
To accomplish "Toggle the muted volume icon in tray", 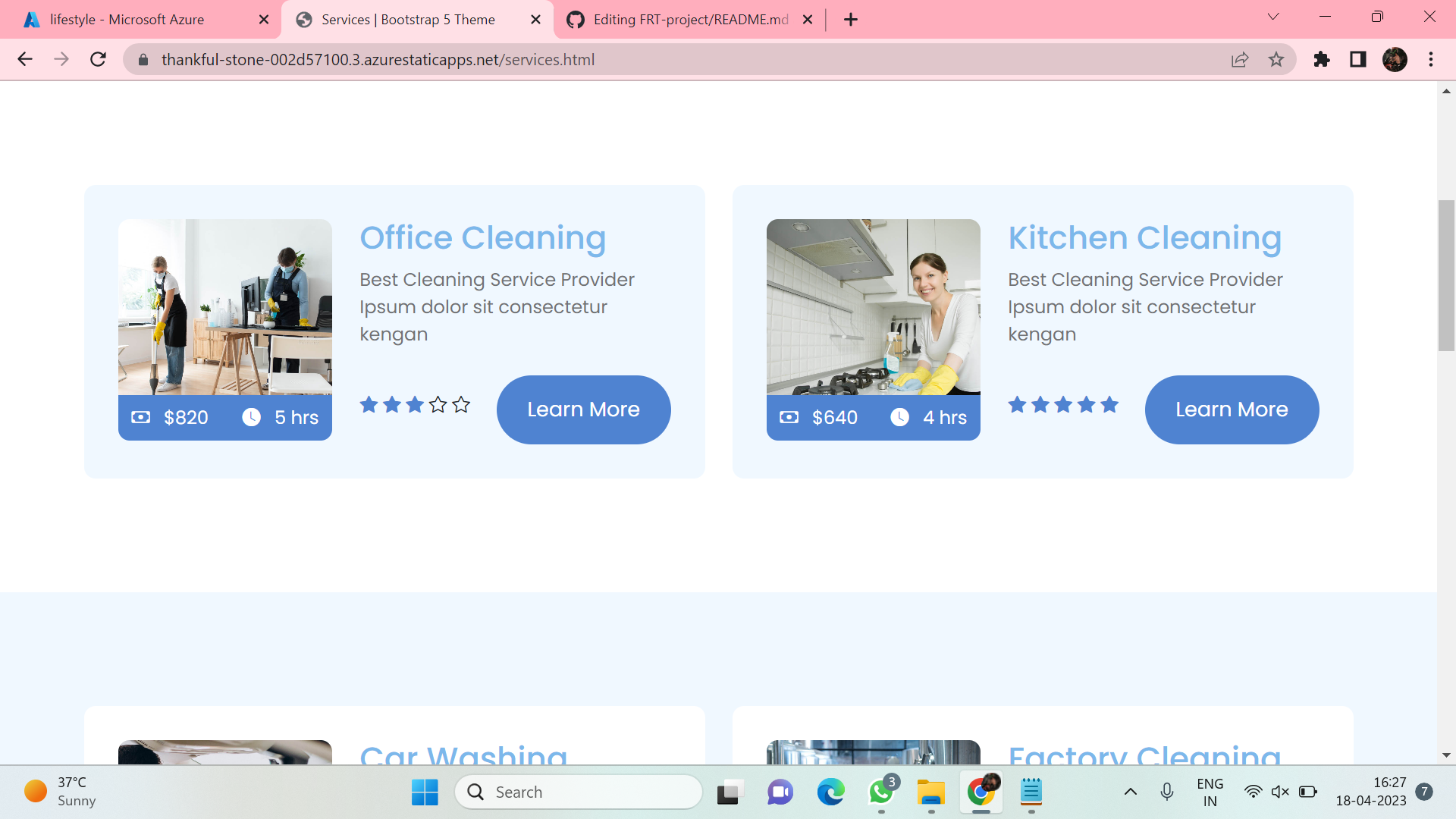I will pyautogui.click(x=1280, y=792).
